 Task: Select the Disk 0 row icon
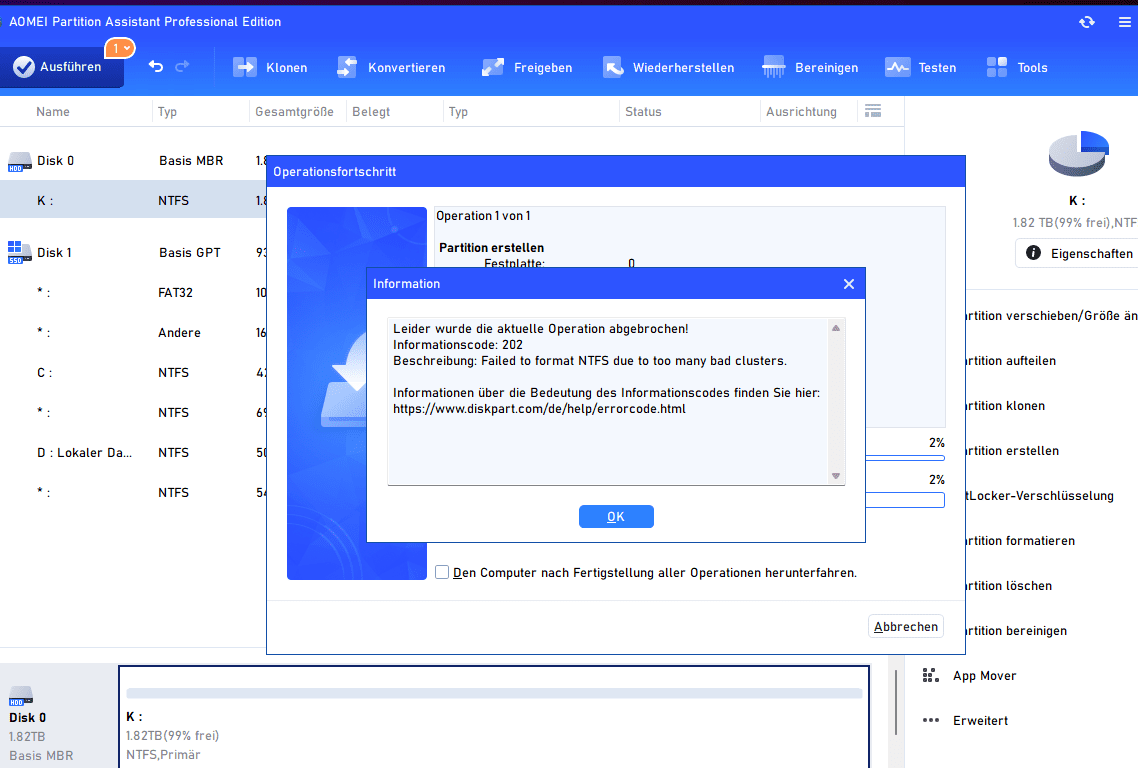[x=20, y=161]
